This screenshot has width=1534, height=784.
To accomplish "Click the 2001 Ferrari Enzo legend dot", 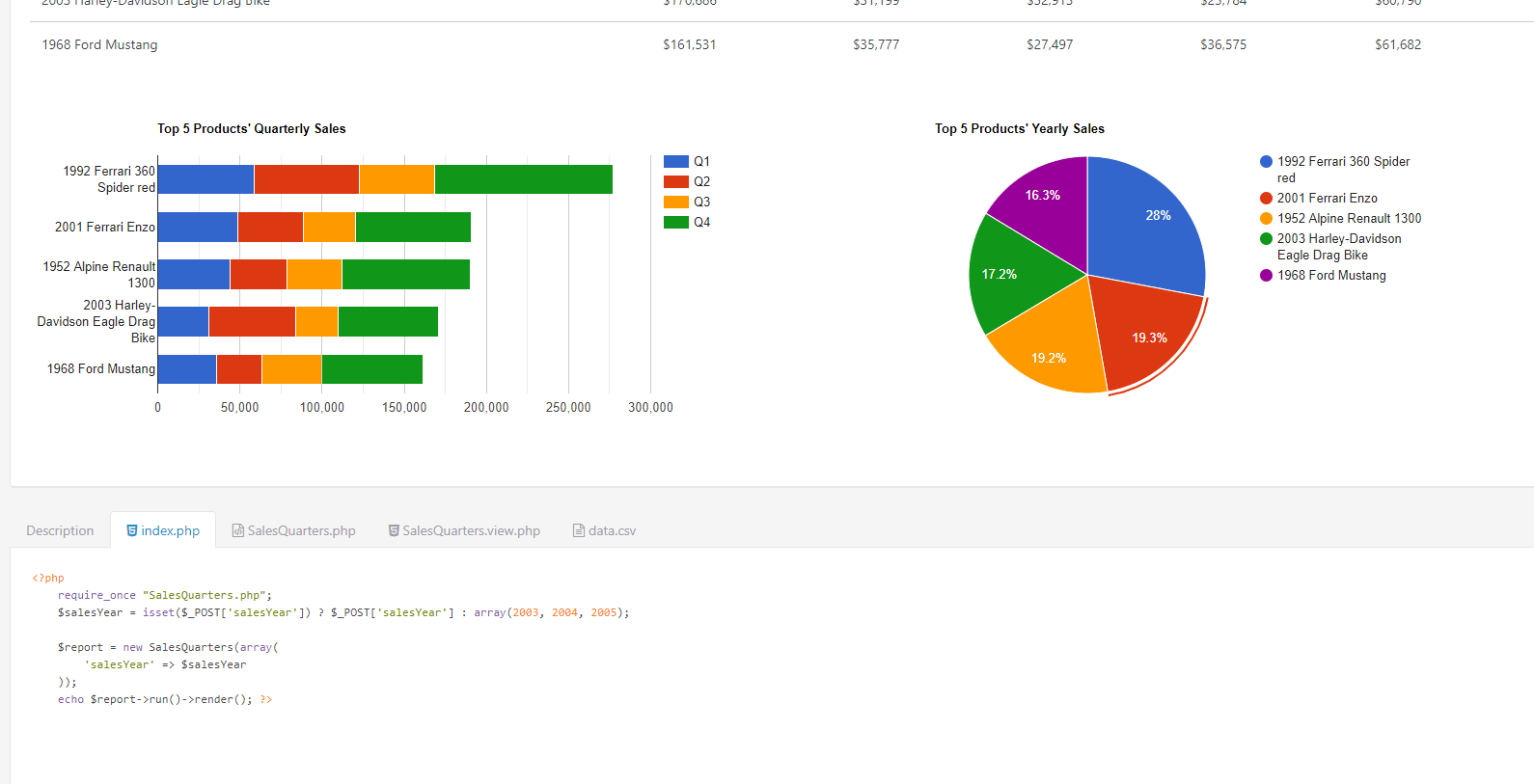I will coord(1266,199).
